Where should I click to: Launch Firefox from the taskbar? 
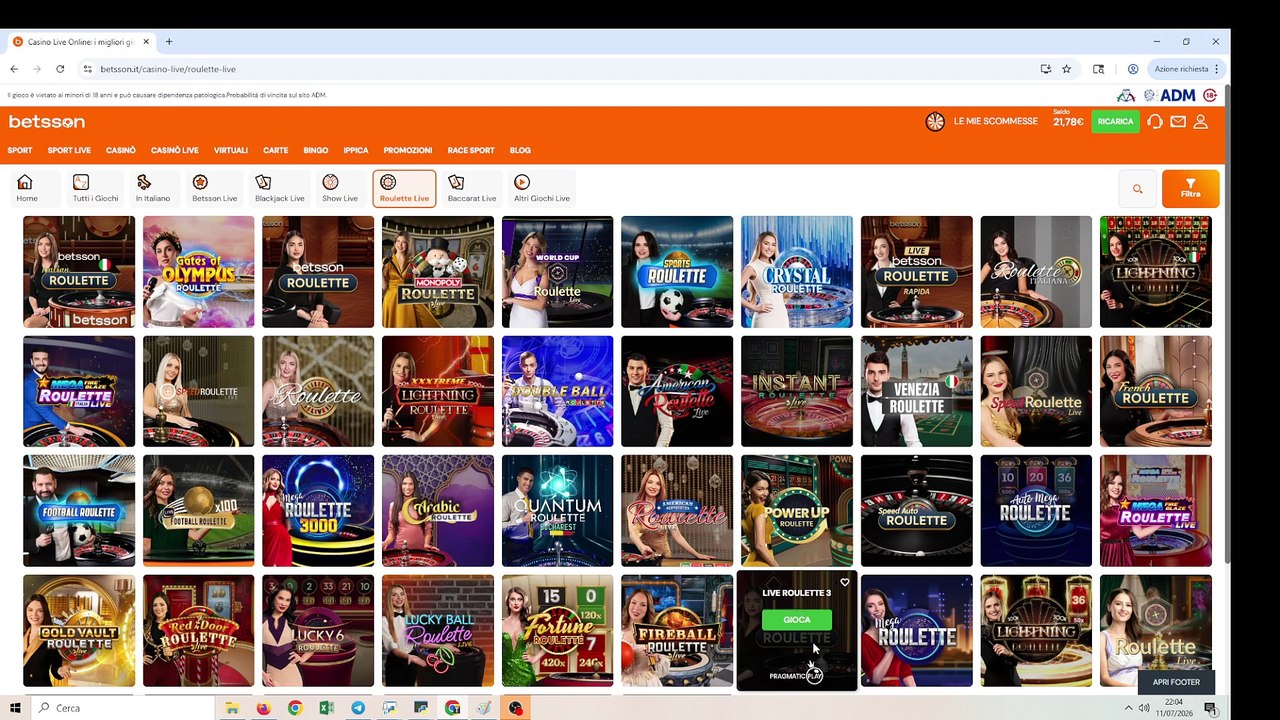263,708
